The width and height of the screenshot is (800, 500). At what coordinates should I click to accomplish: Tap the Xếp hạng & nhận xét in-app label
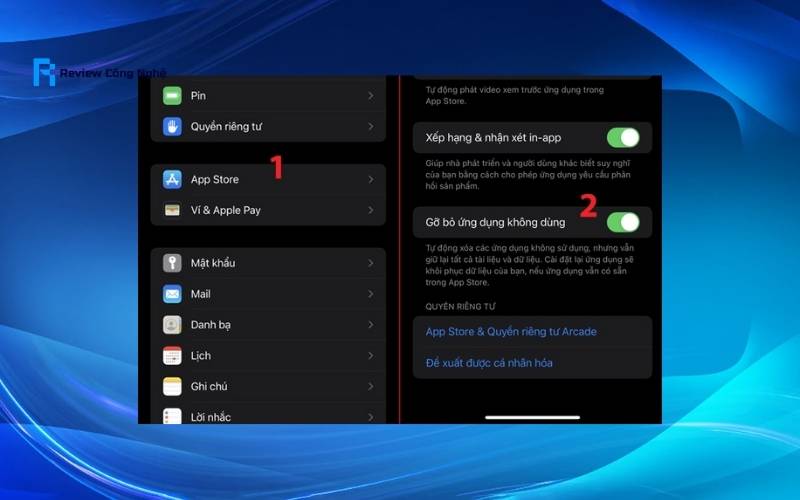[493, 138]
